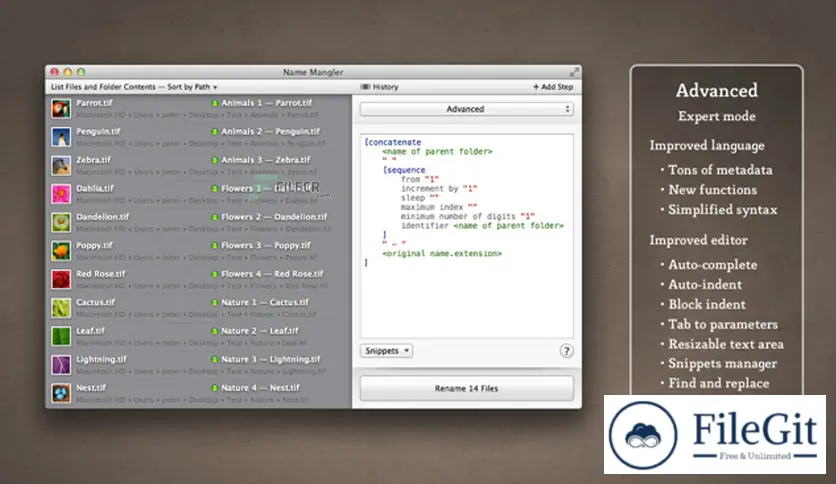
Task: Open the Advanced action type dropdown
Action: tap(467, 109)
